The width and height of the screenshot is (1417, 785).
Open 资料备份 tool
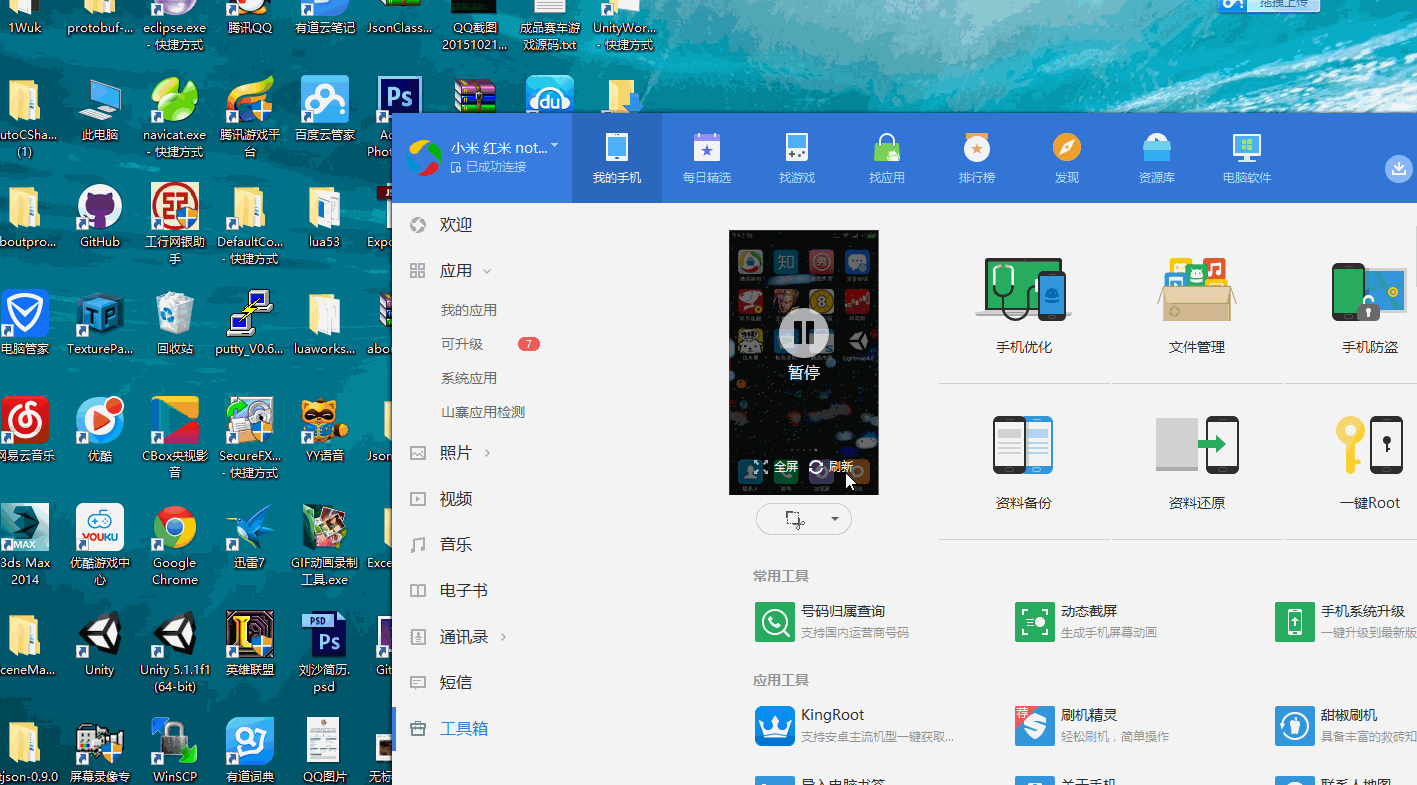(1024, 462)
